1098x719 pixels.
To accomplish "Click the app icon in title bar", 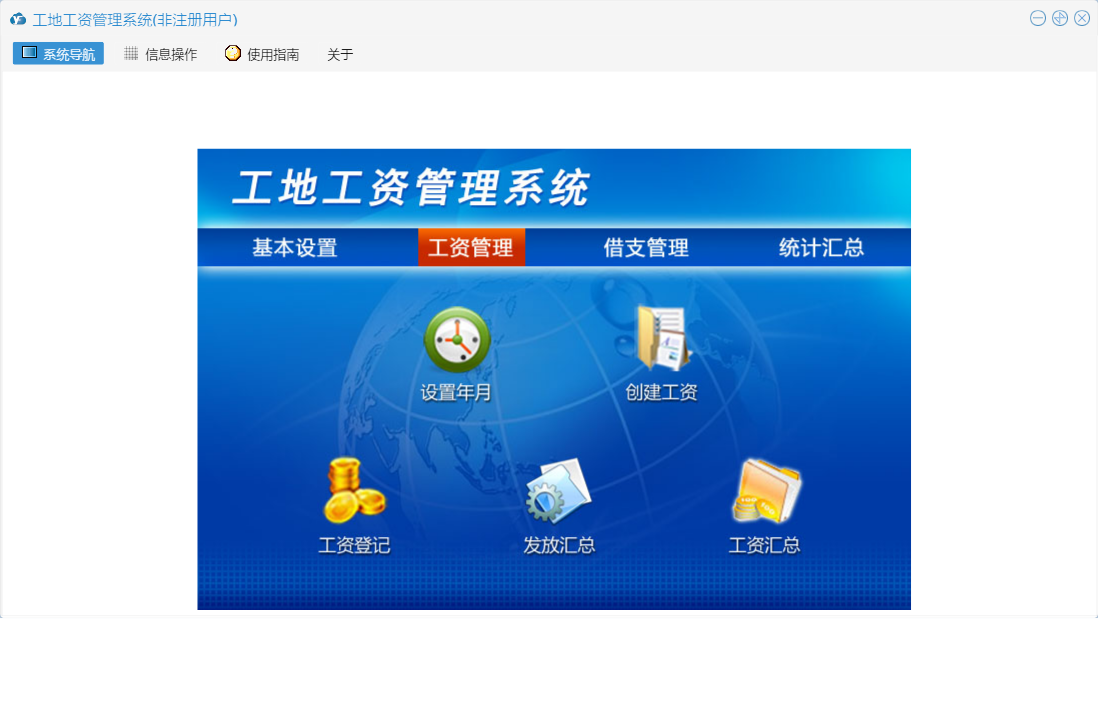I will [x=18, y=19].
